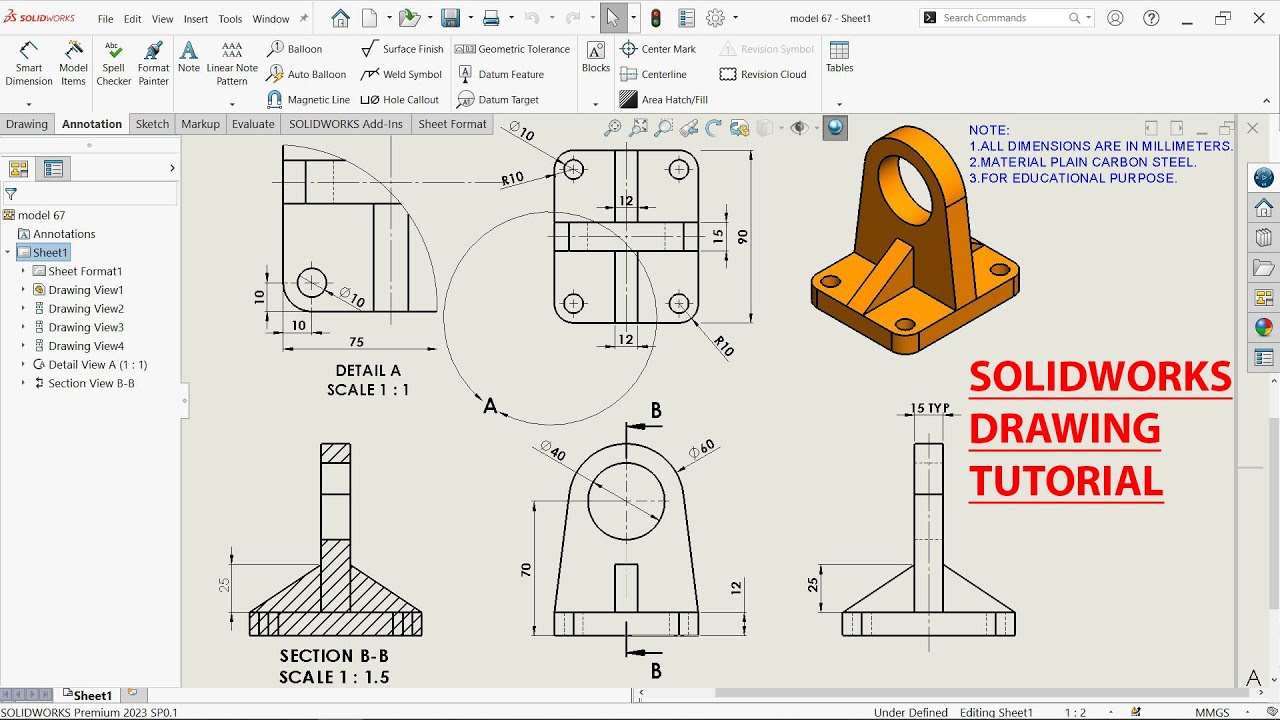This screenshot has height=720, width=1280.
Task: Open the Model Items tool
Action: tap(73, 64)
